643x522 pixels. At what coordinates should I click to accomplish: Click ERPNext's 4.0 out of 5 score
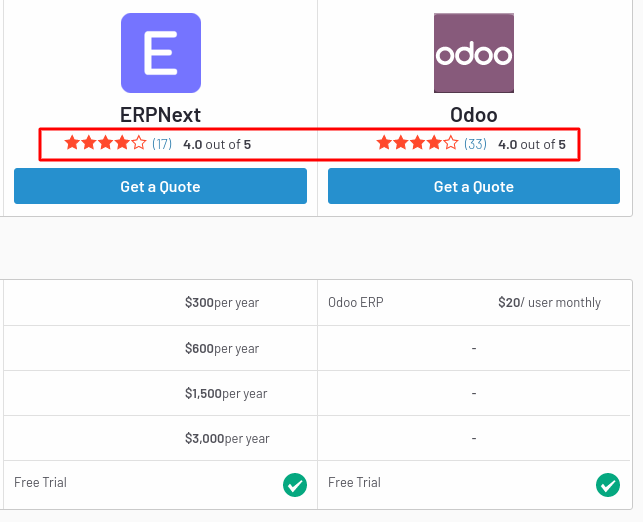tap(217, 144)
